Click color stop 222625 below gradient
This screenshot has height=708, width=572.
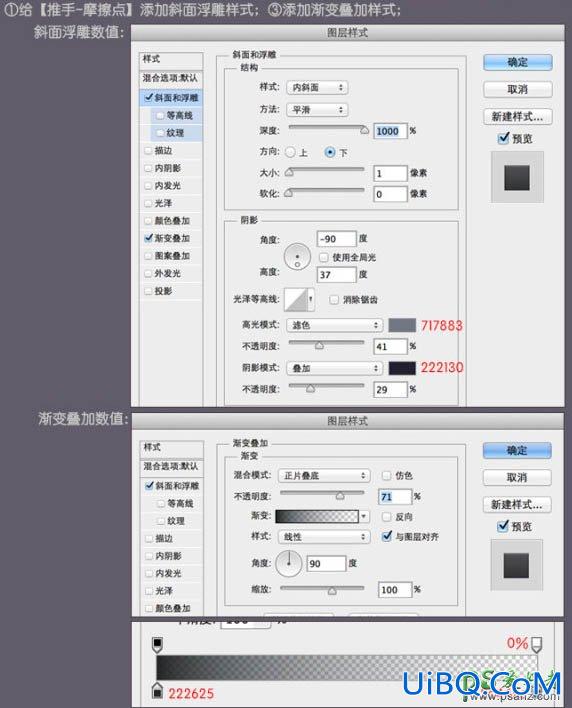click(x=157, y=689)
